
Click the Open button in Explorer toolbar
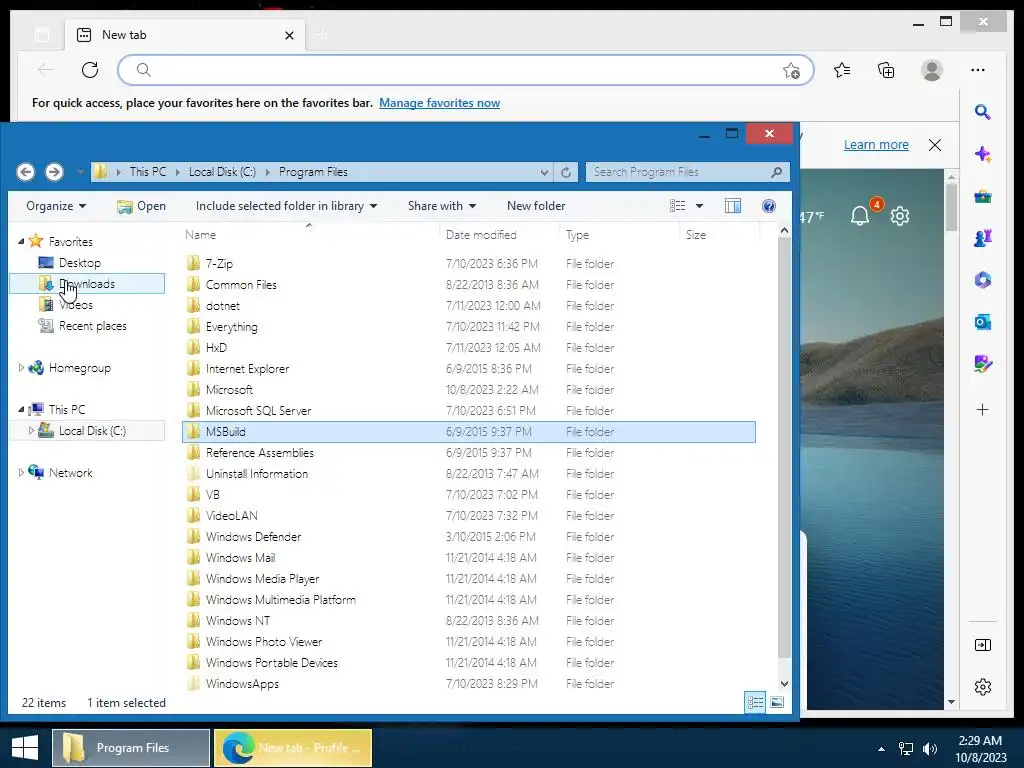pyautogui.click(x=141, y=206)
